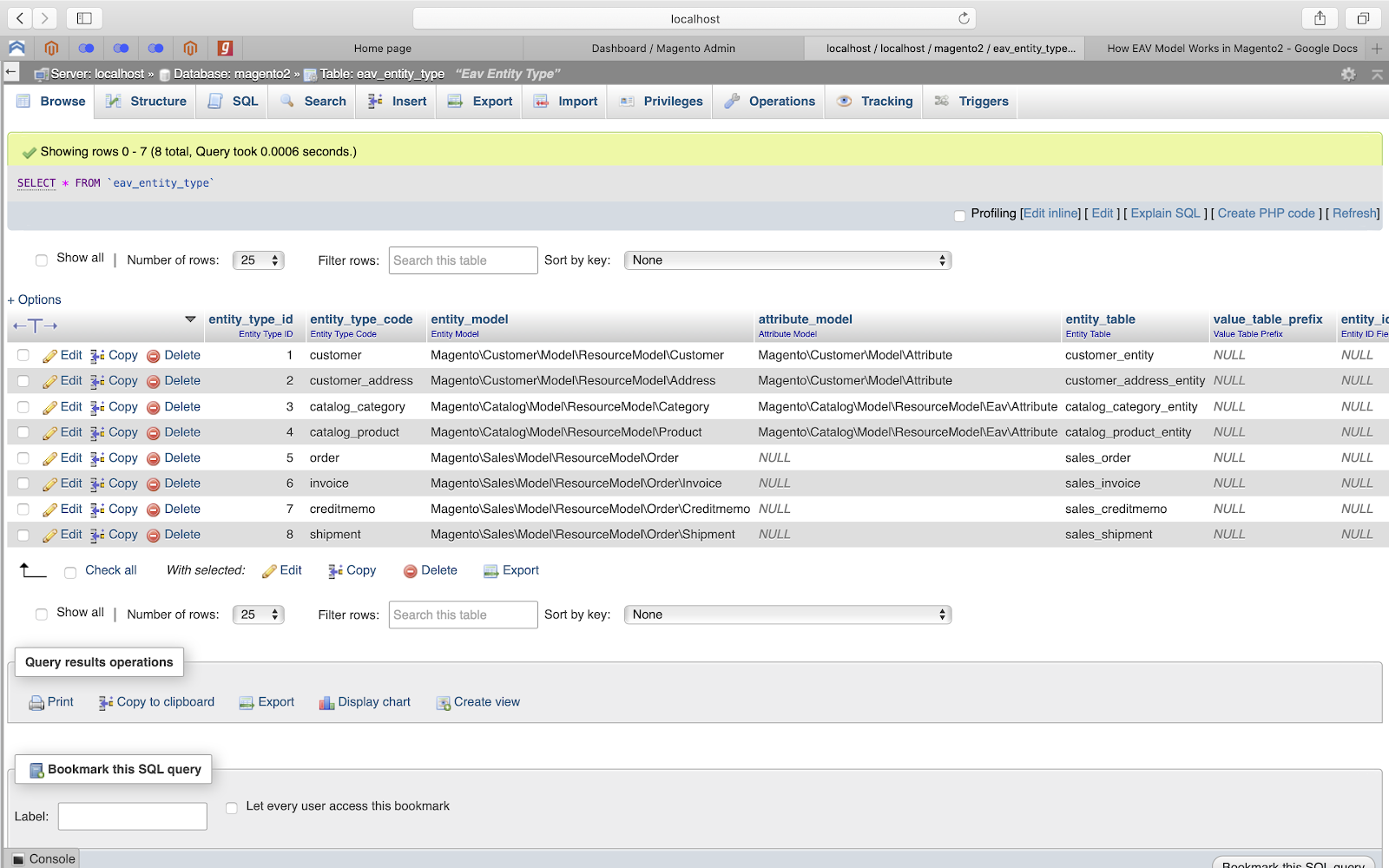1389x868 pixels.
Task: Click the Export icon in query results
Action: coord(247,703)
